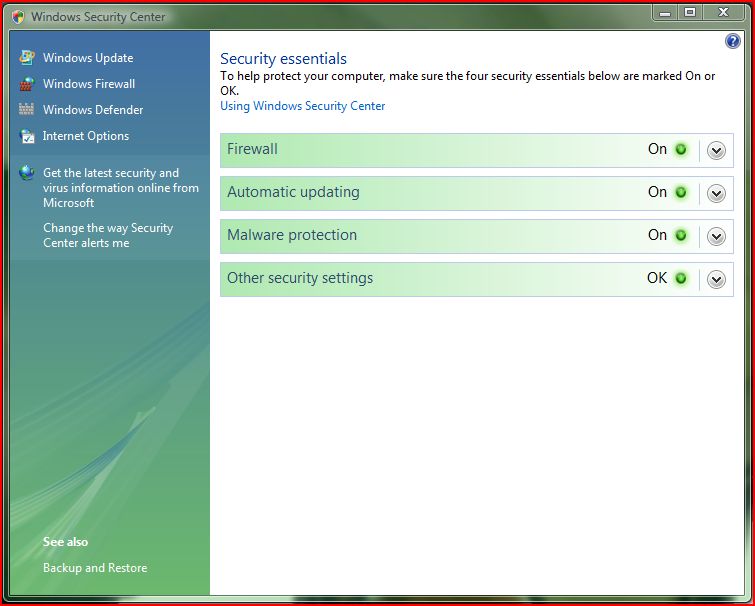
Task: Click the Other security settings header text
Action: (x=300, y=278)
